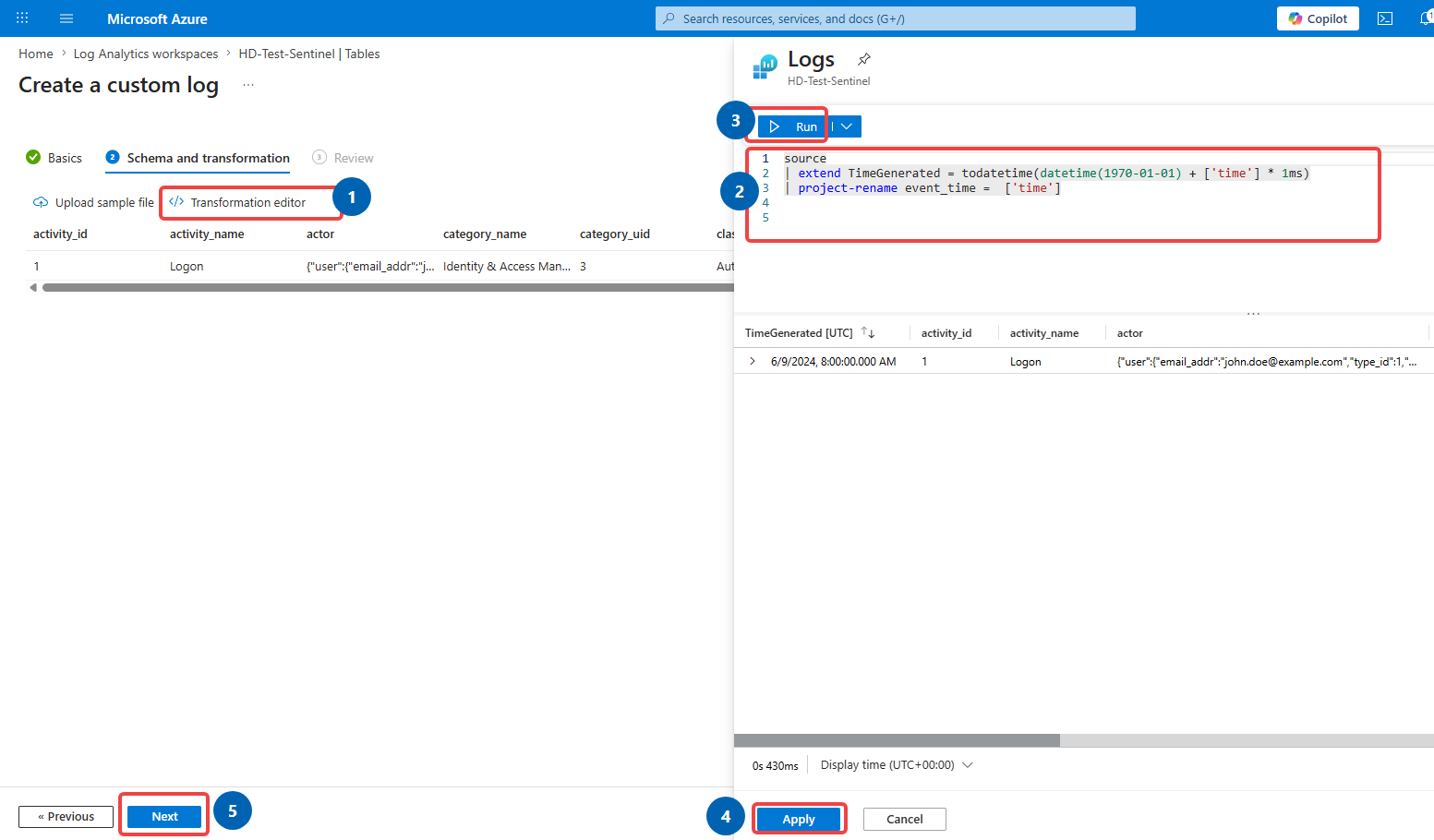Image resolution: width=1434 pixels, height=840 pixels.
Task: Open the notifications bell icon
Action: coord(1427,18)
